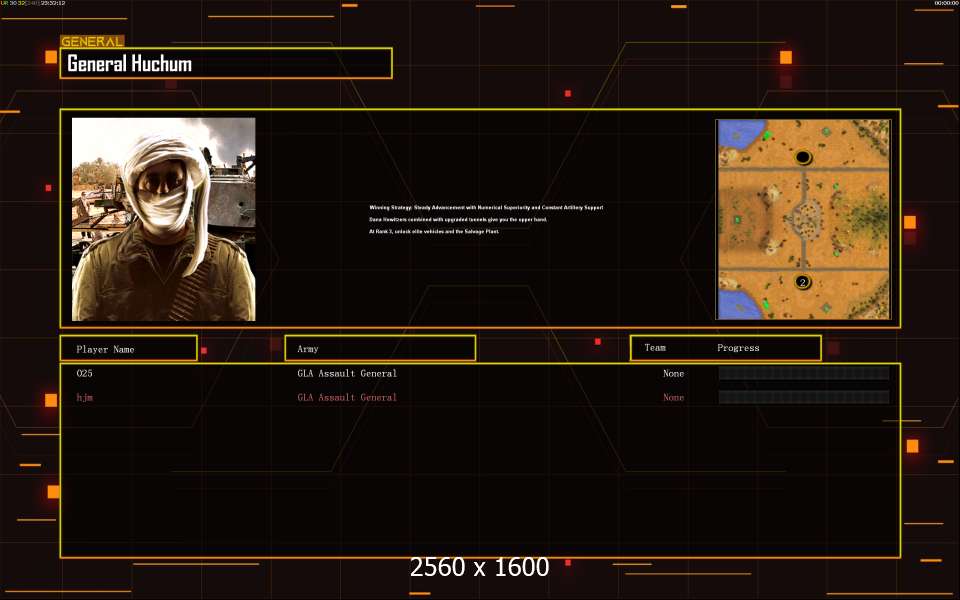This screenshot has height=600, width=960.
Task: Select the Army column header
Action: 380,349
